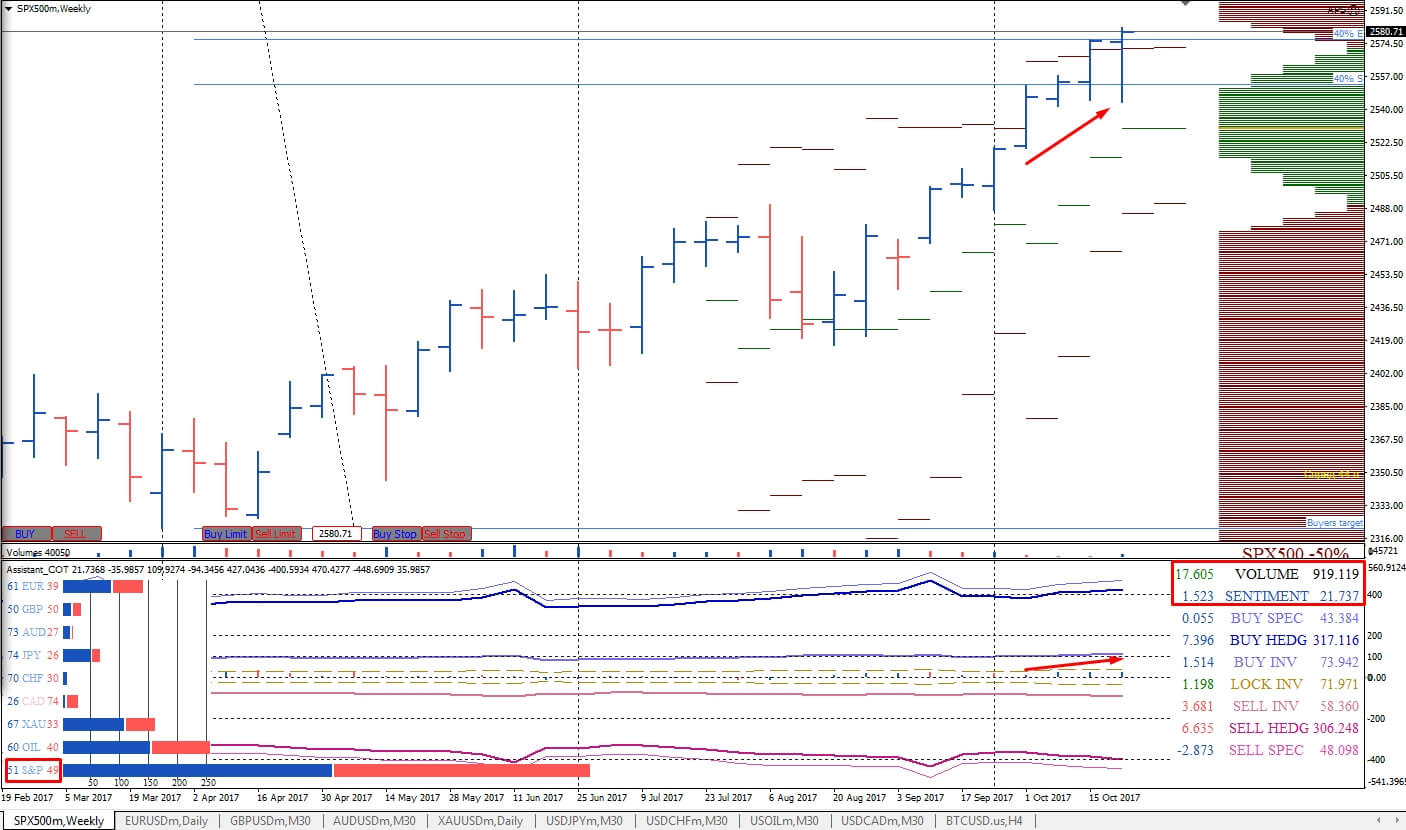Click the Buyers target label
This screenshot has width=1406, height=830.
tap(1334, 523)
